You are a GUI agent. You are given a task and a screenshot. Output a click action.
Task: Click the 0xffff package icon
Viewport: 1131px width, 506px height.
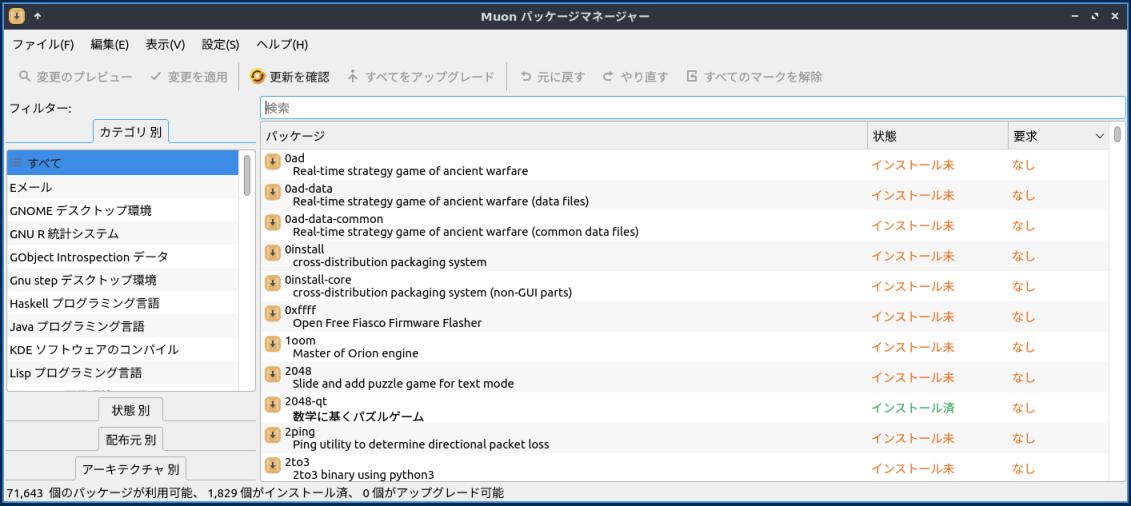tap(273, 313)
